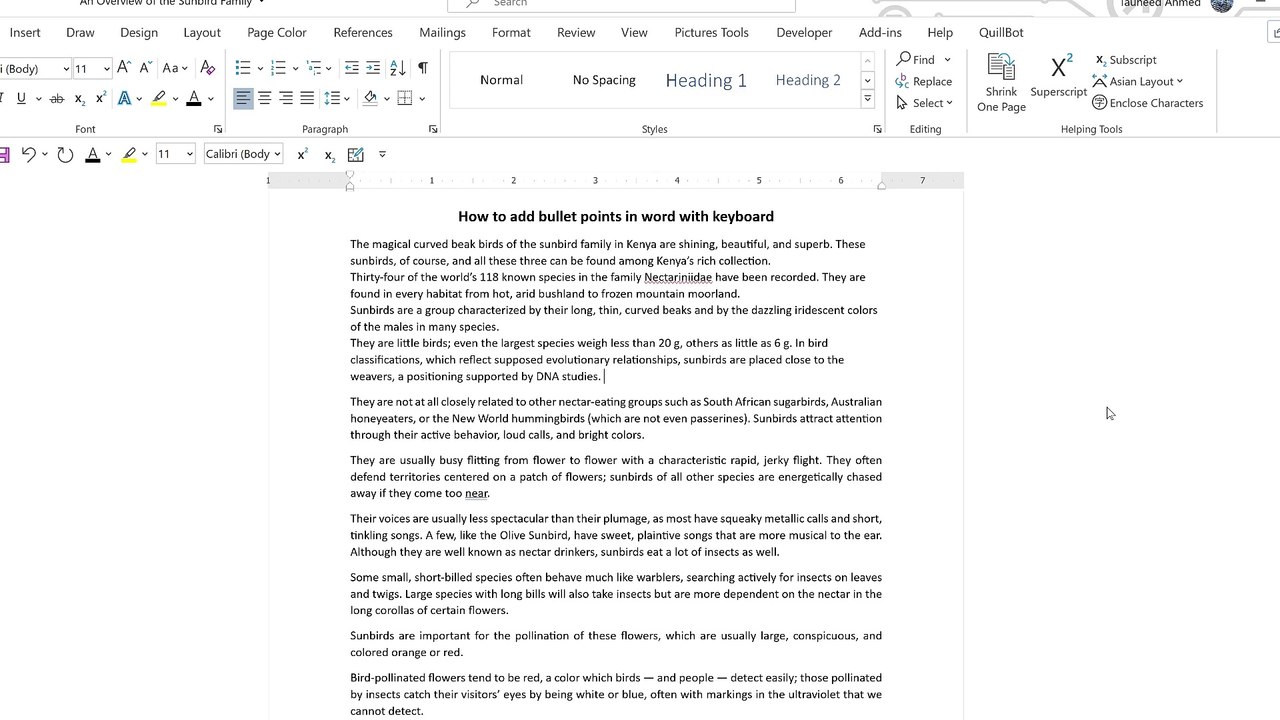Apply shading paint bucket
The image size is (1280, 720).
(x=371, y=98)
